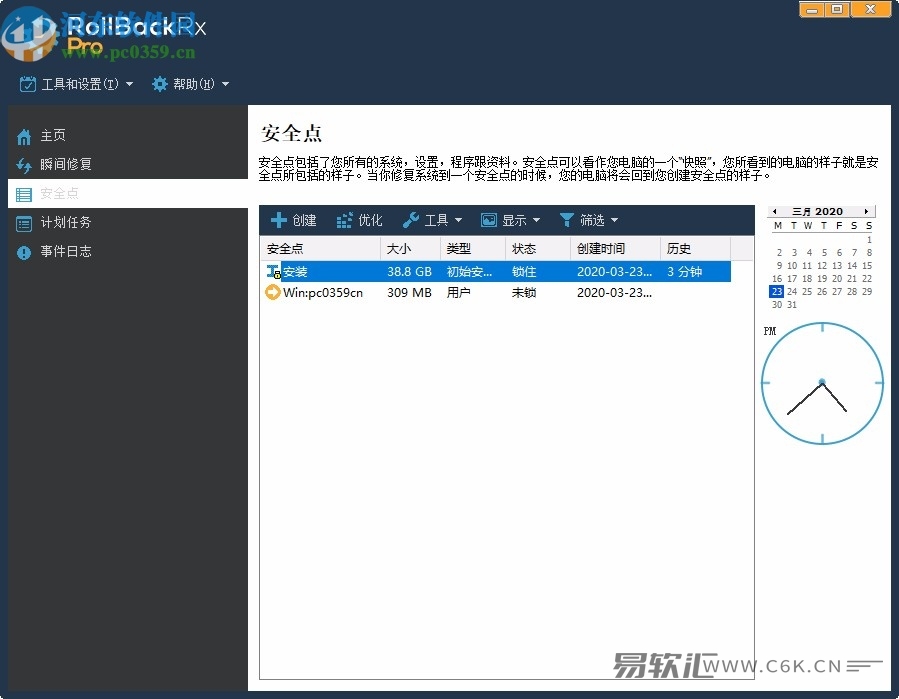Close the RollBack Rx window
The width and height of the screenshot is (899, 699).
(x=870, y=9)
